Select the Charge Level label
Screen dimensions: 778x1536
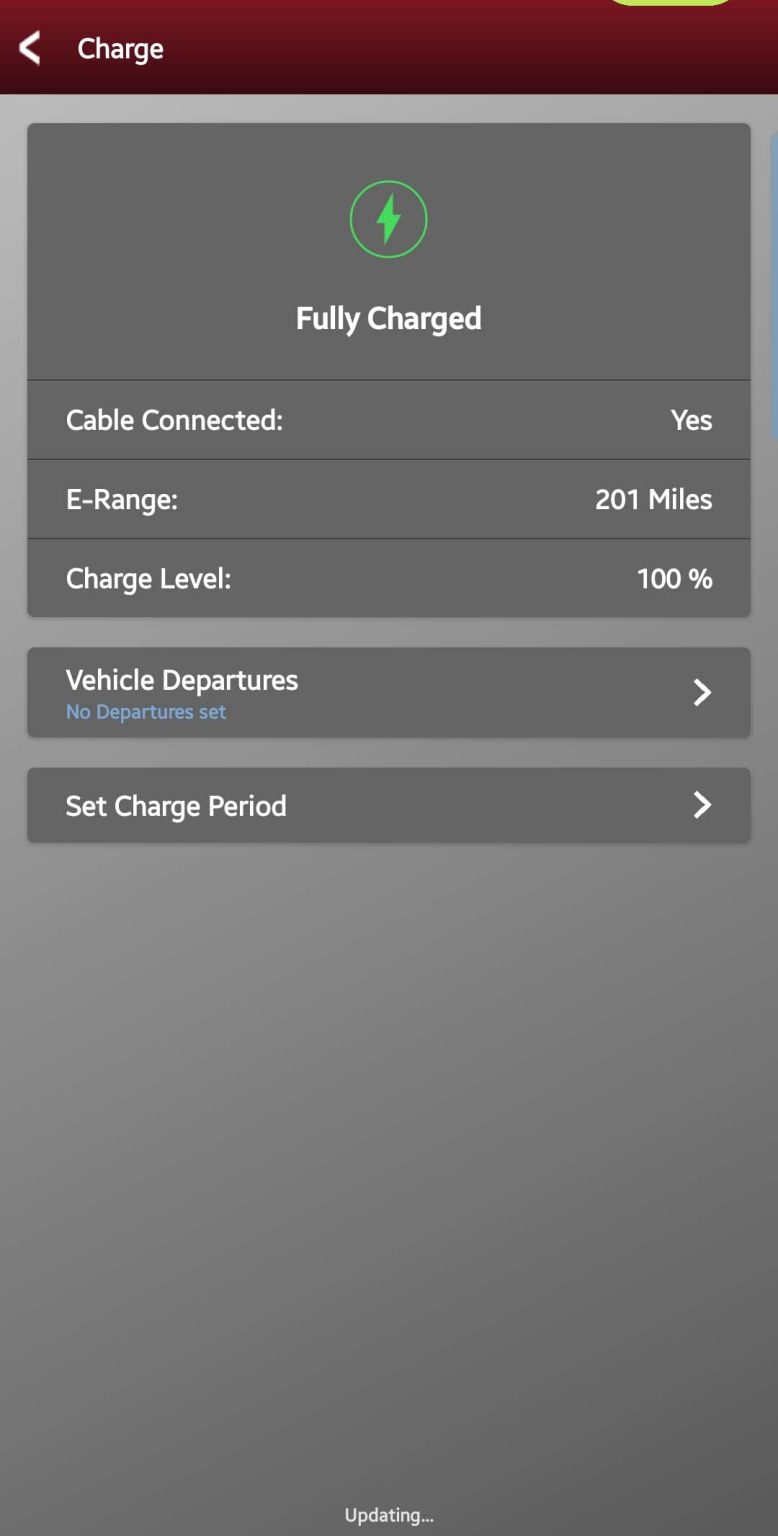(x=148, y=579)
